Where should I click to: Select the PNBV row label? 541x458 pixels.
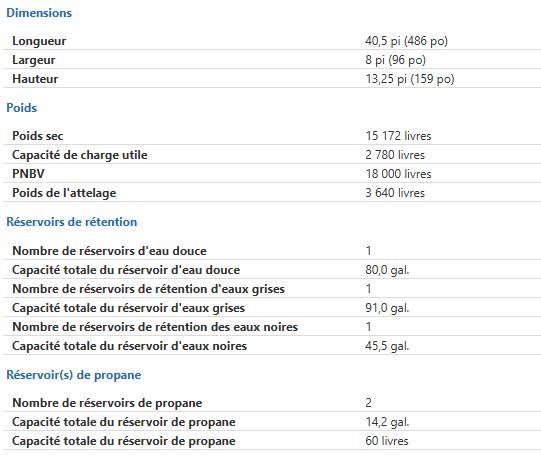(28, 174)
